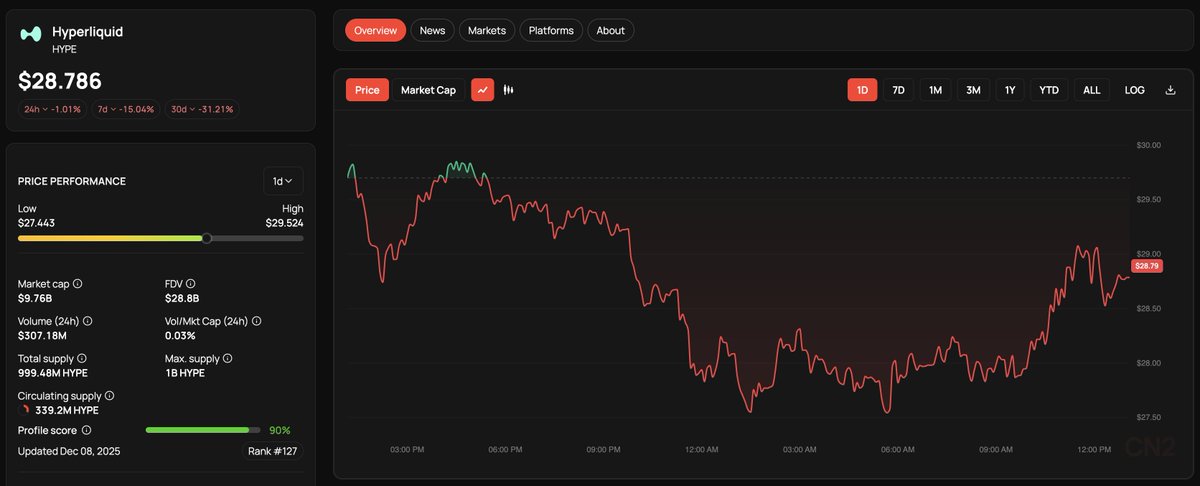Click the $30.00 price axis label
This screenshot has height=486, width=1200.
pos(1149,145)
